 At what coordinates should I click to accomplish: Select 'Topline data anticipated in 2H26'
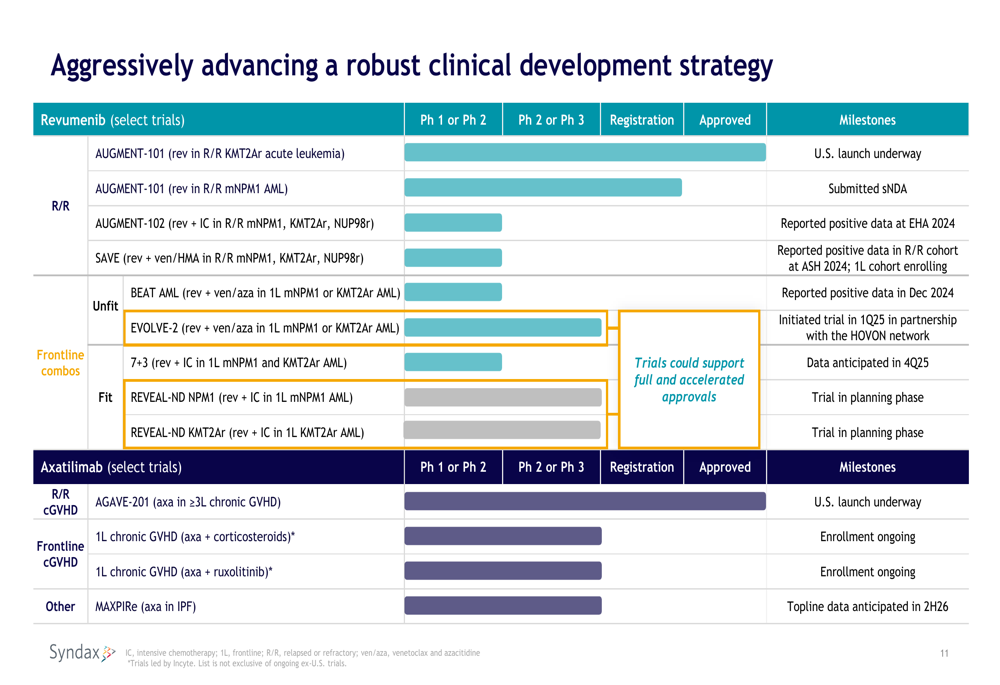coord(867,607)
